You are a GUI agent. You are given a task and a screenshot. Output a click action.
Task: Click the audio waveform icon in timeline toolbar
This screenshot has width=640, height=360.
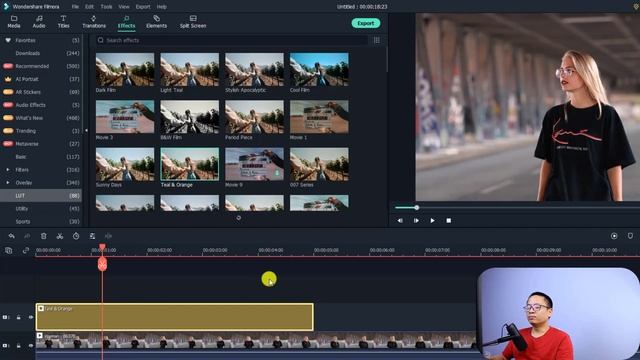(108, 236)
